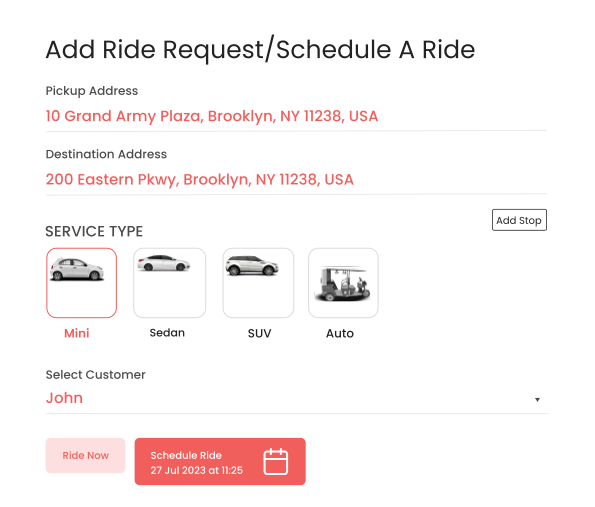
Task: Select the Mini car icon
Action: click(x=77, y=269)
